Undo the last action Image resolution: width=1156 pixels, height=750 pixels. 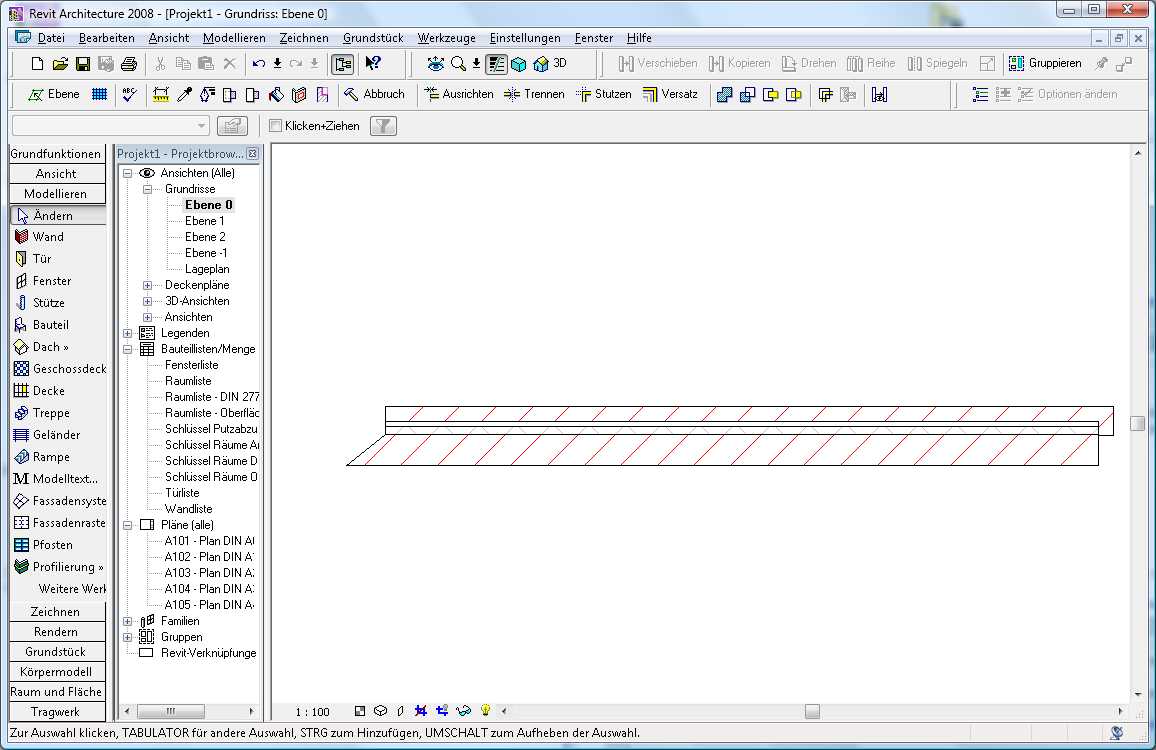[258, 64]
